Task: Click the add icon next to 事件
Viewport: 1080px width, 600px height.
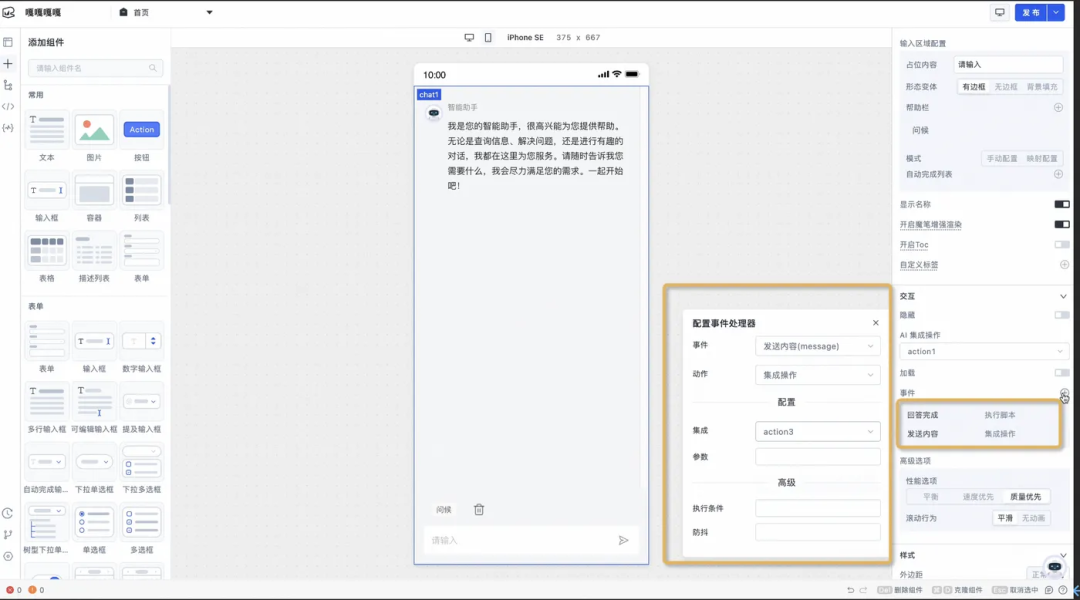Action: click(x=1062, y=391)
